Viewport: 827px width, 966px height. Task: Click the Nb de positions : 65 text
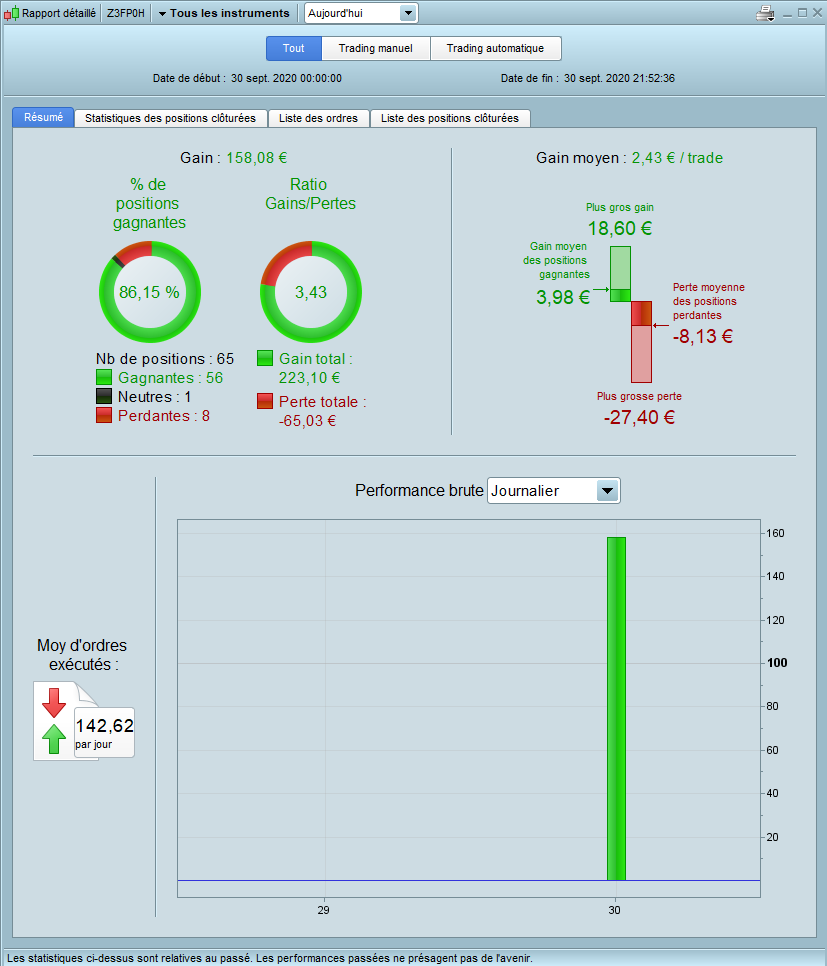tap(165, 359)
